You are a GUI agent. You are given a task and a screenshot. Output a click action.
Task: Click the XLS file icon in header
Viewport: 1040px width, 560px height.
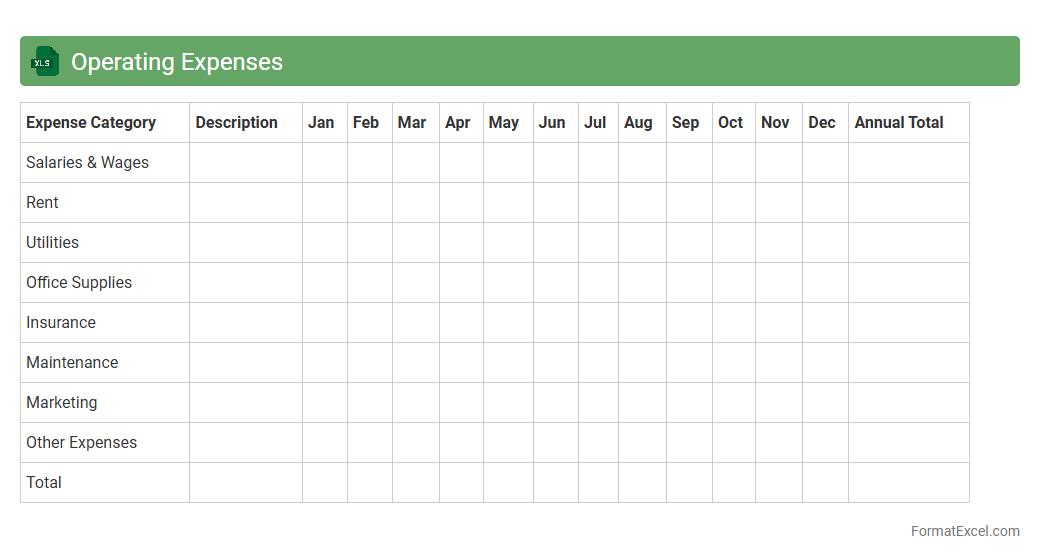point(45,62)
